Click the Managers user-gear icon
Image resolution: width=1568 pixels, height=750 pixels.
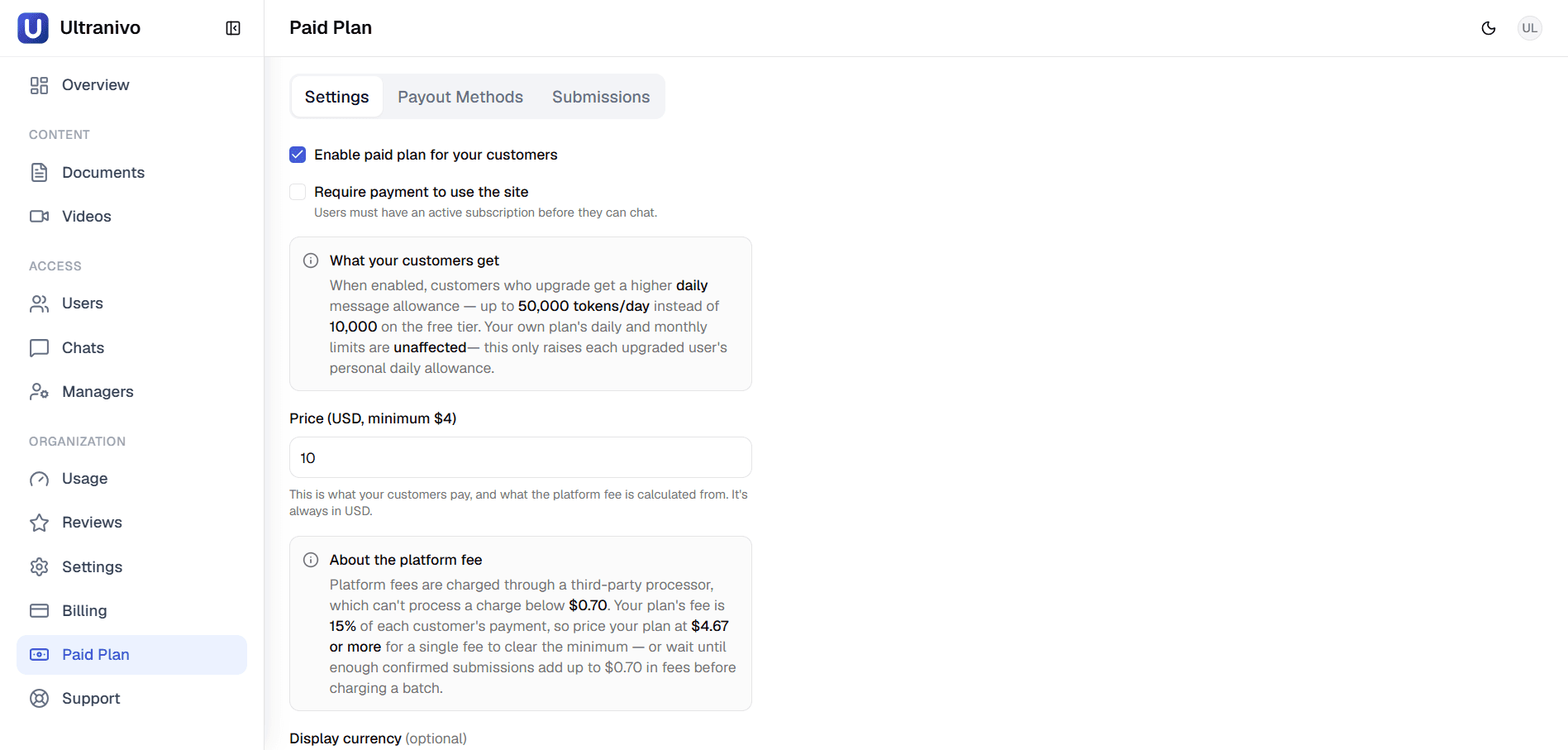click(39, 391)
